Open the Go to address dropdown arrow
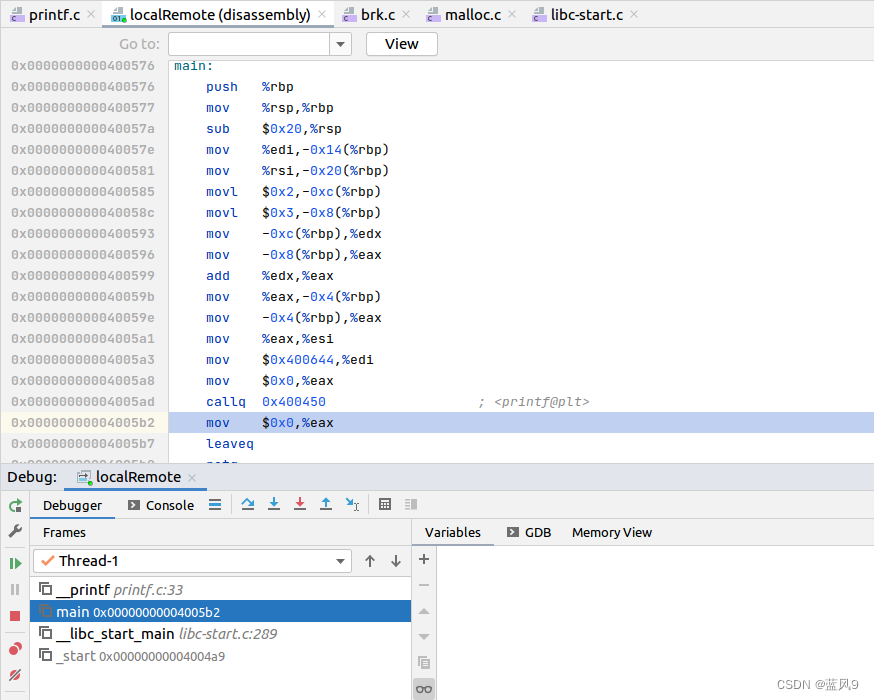This screenshot has height=700, width=874. (340, 44)
